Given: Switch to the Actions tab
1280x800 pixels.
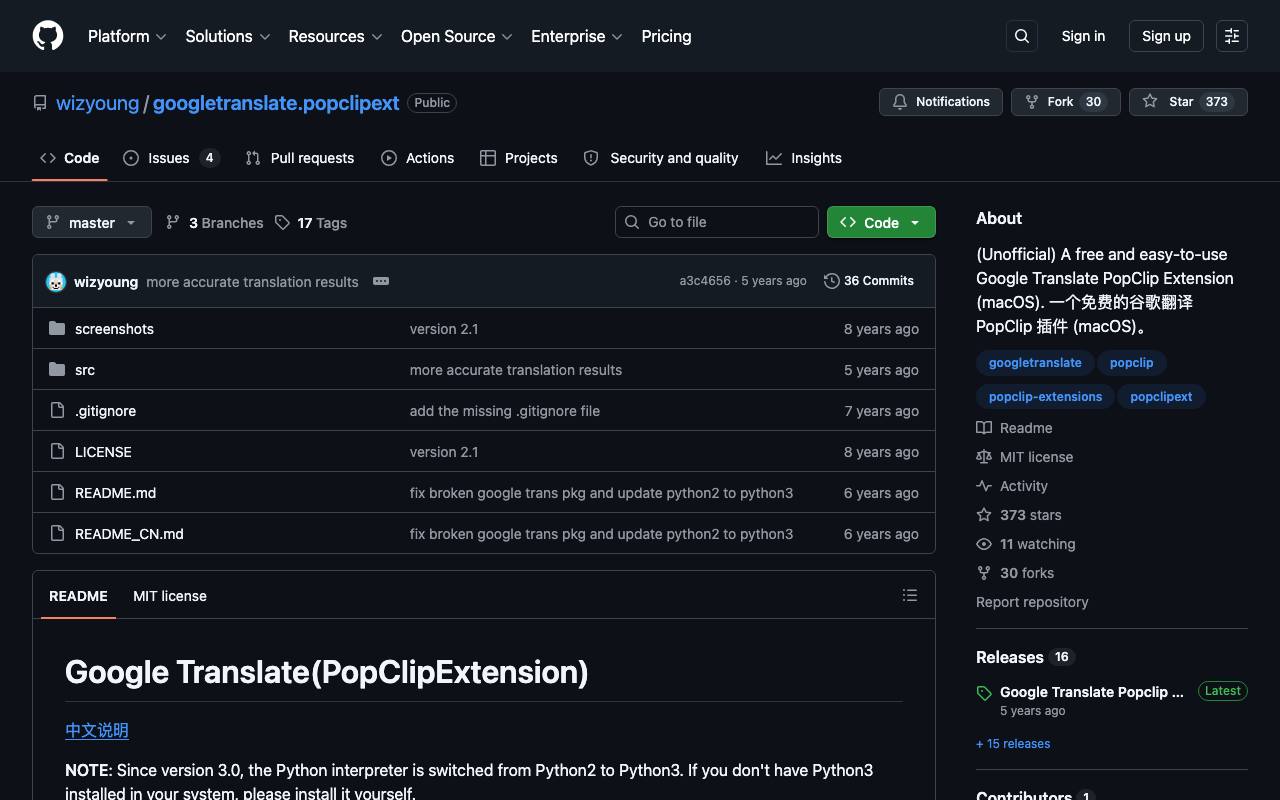Looking at the screenshot, I should pos(418,158).
